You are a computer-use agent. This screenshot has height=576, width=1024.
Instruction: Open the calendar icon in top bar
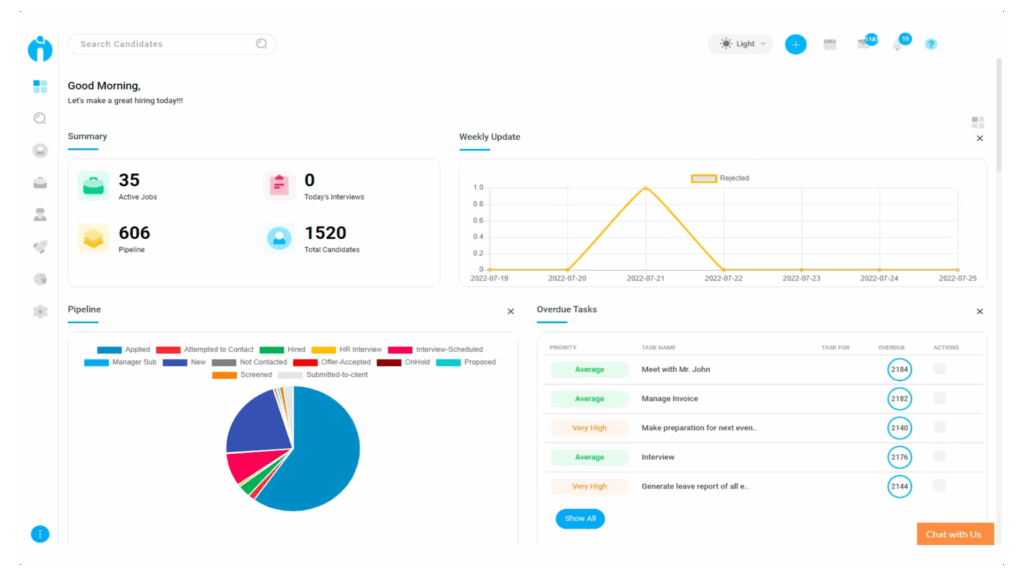coord(830,44)
